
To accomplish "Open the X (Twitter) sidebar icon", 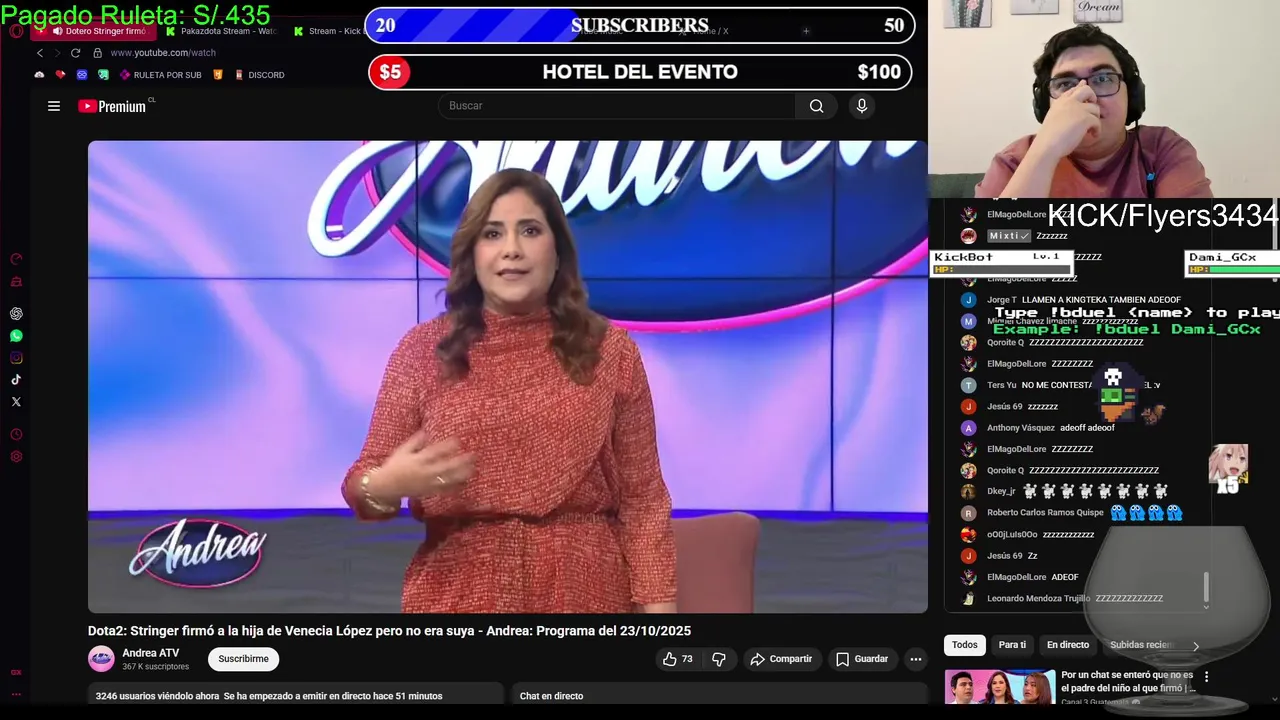I will point(16,402).
